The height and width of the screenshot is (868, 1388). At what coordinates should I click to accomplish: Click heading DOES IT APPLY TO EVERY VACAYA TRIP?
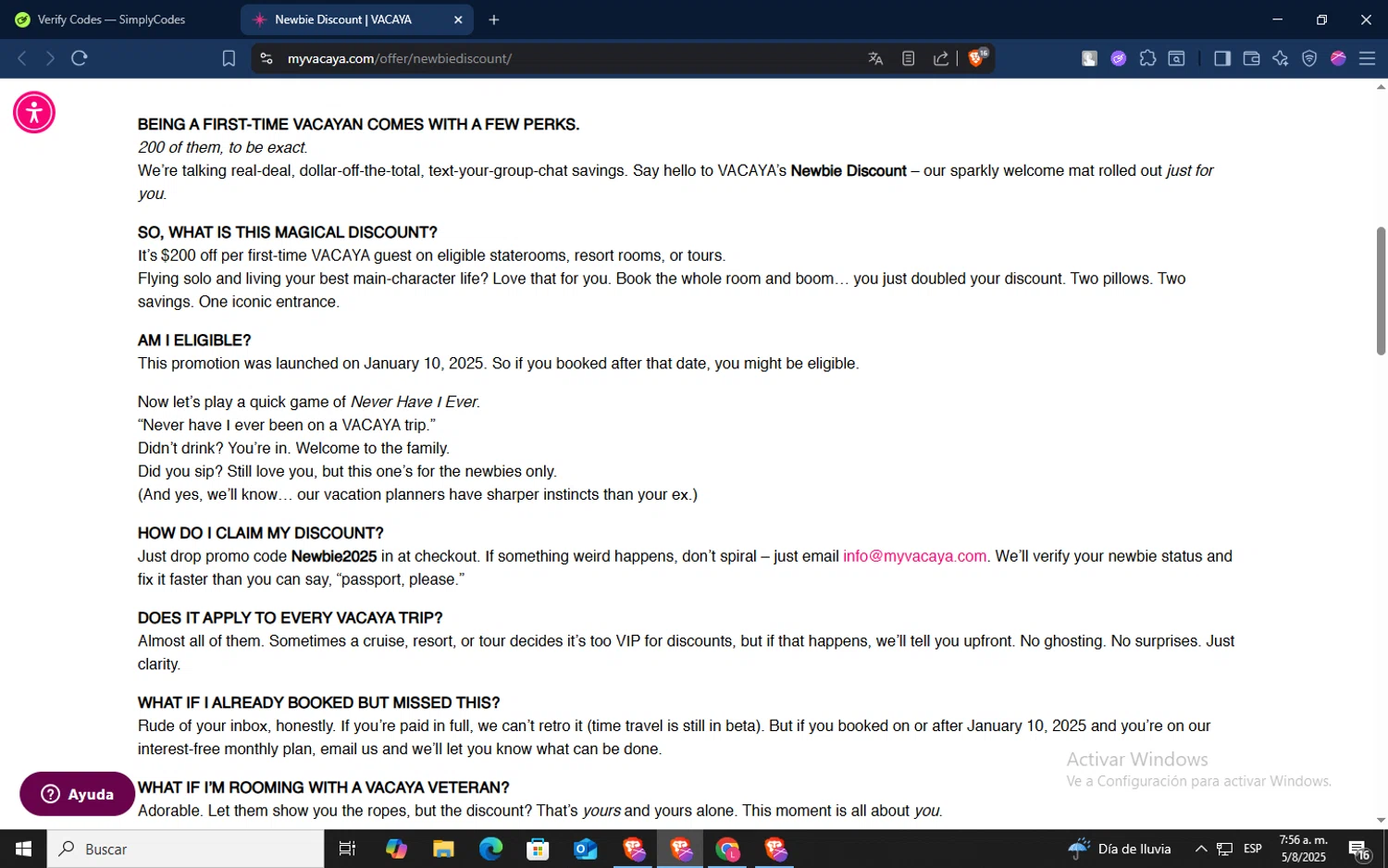(x=290, y=618)
